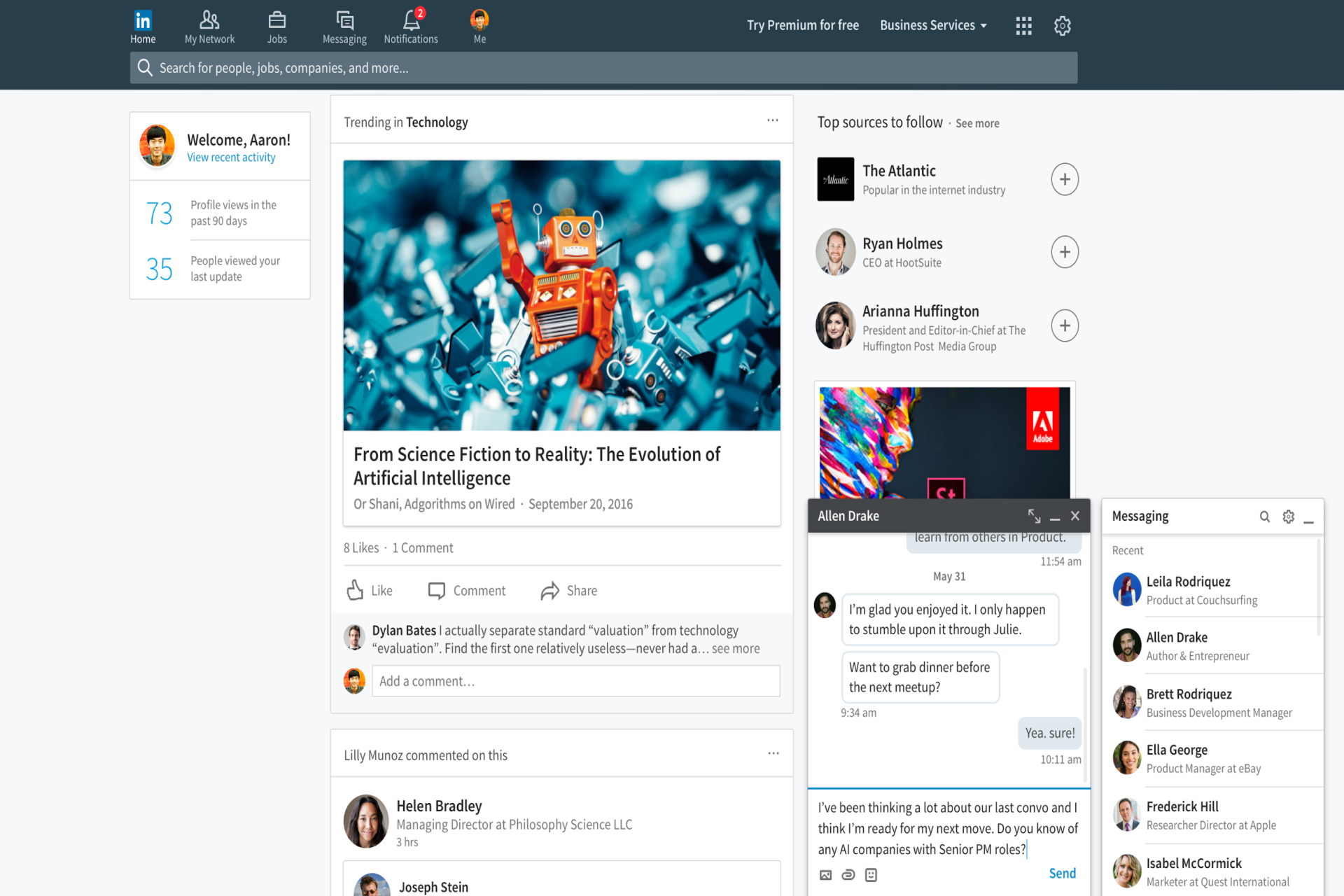Viewport: 1344px width, 896px height.
Task: Click the Add a comment field
Action: point(575,681)
